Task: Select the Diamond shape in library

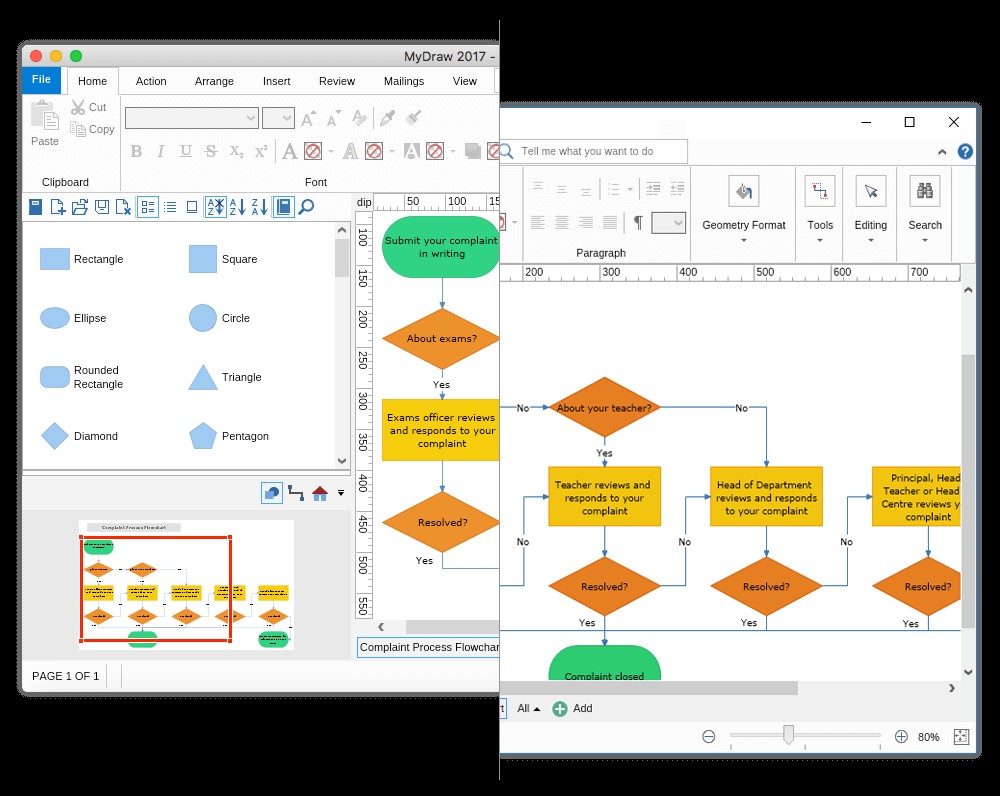Action: click(80, 436)
